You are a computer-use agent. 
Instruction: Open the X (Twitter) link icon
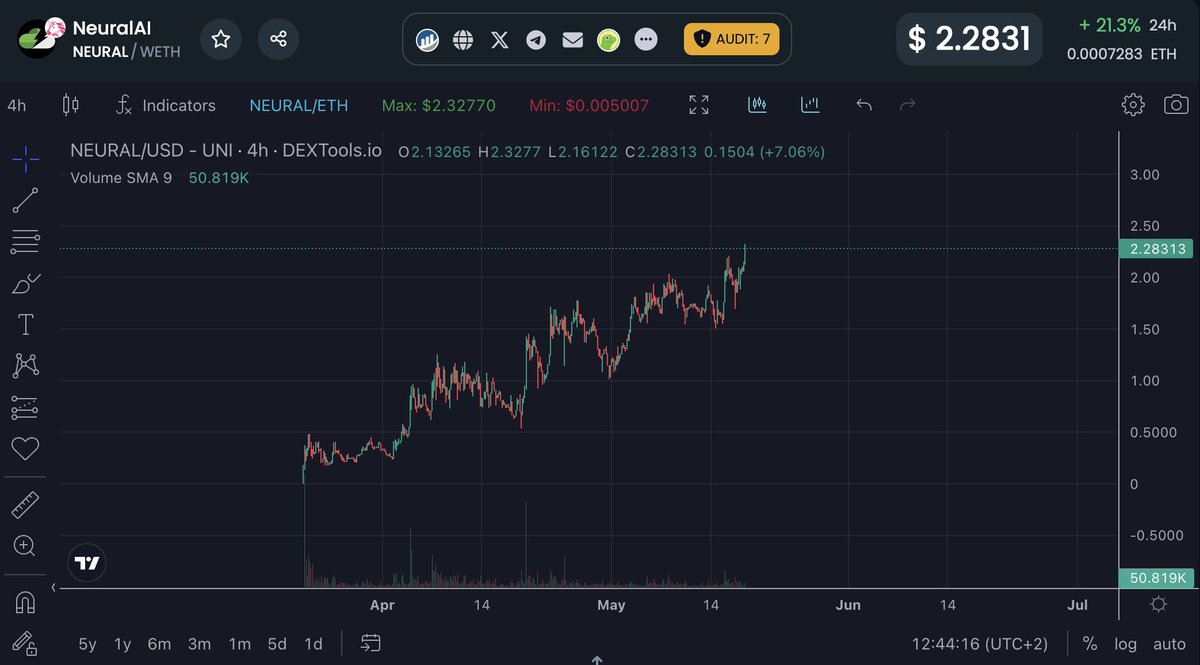pyautogui.click(x=500, y=40)
